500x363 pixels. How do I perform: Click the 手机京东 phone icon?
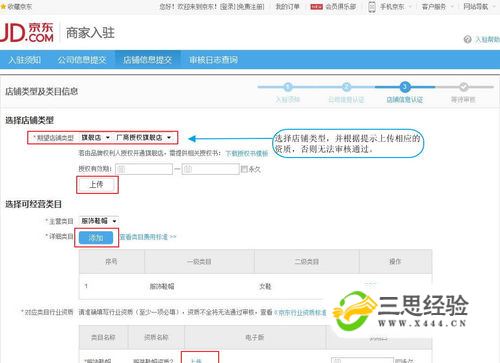tap(372, 7)
